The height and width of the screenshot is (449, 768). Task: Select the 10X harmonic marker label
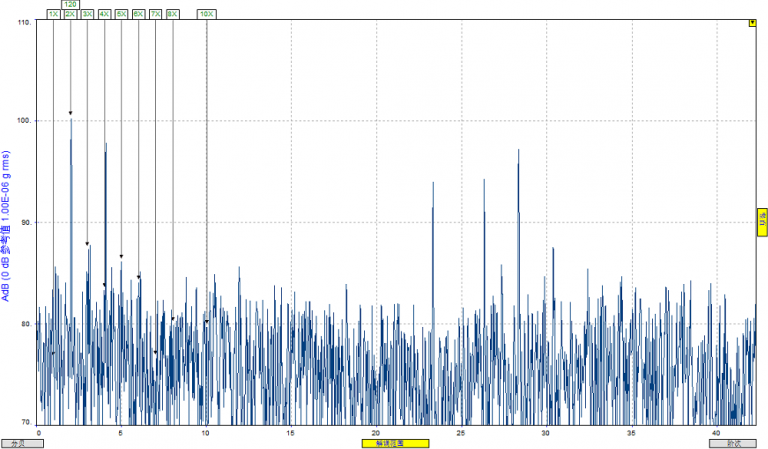point(206,14)
